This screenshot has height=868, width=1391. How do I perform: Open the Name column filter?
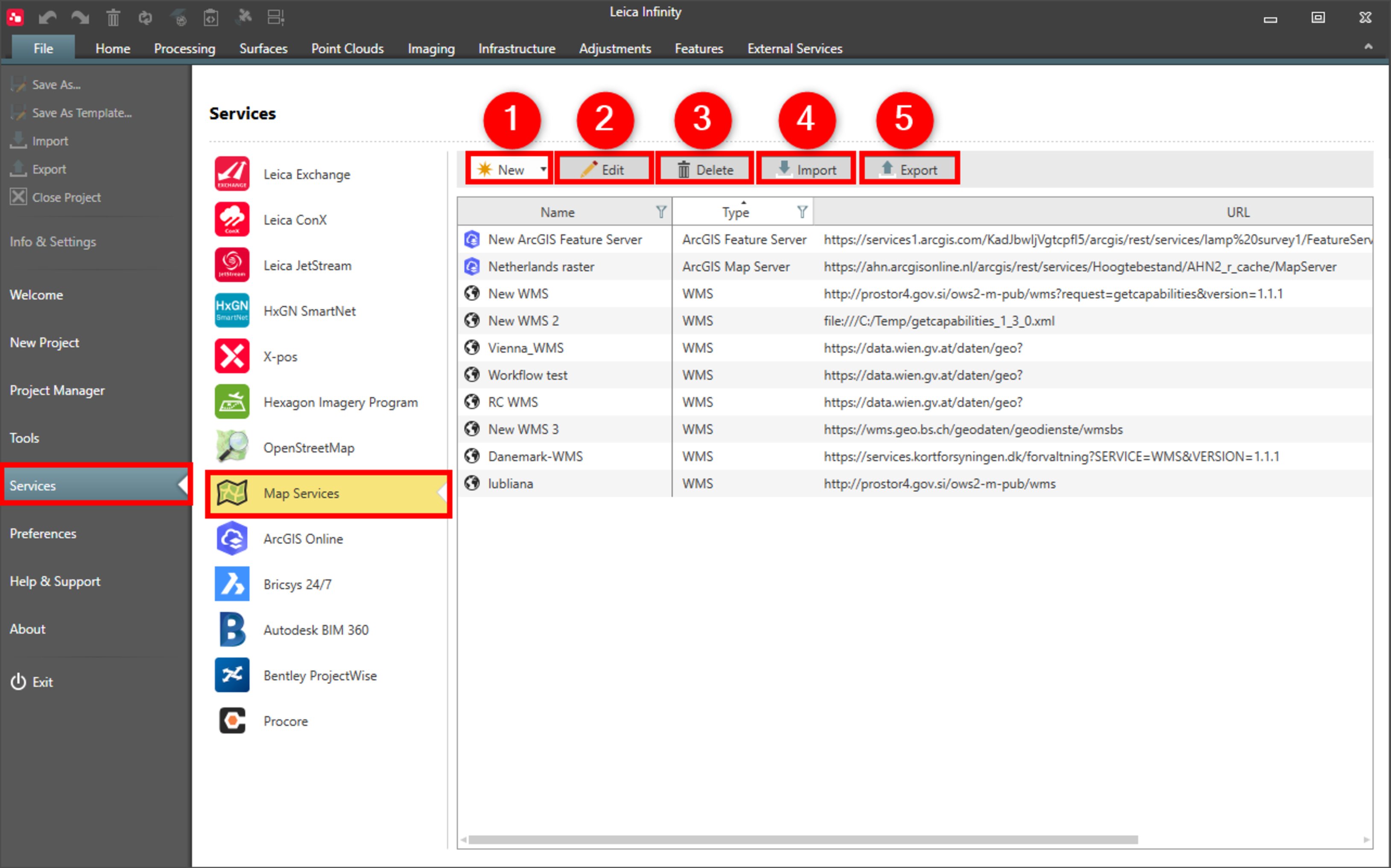click(661, 212)
